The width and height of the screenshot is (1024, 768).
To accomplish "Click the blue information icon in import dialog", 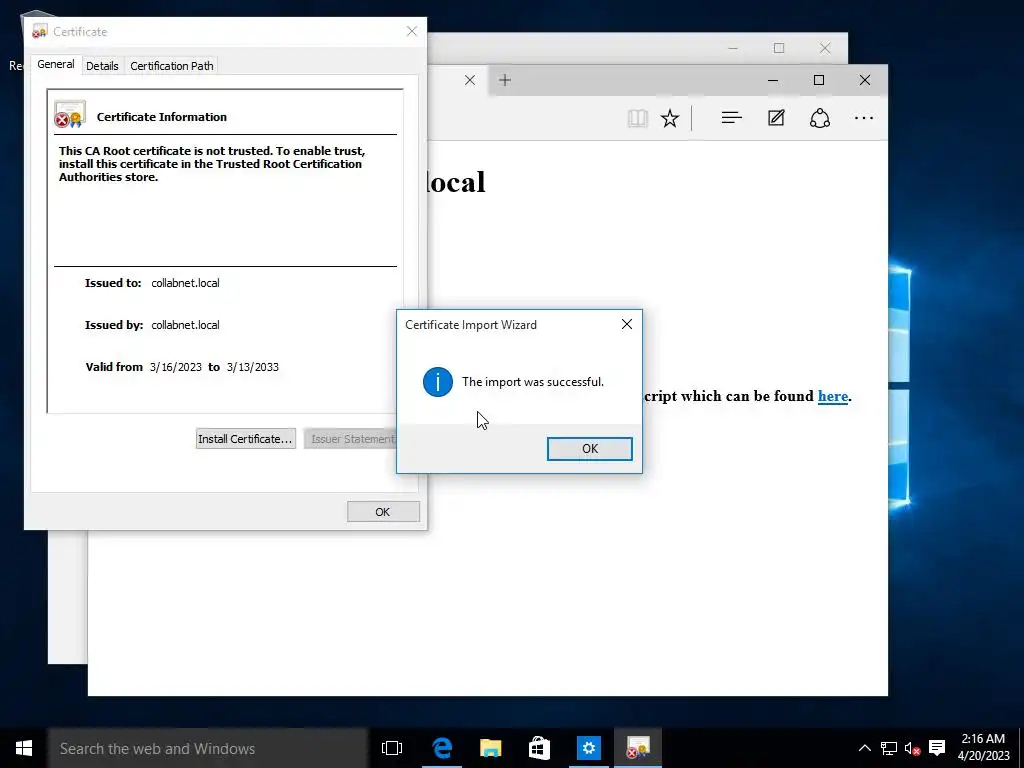I will click(438, 382).
